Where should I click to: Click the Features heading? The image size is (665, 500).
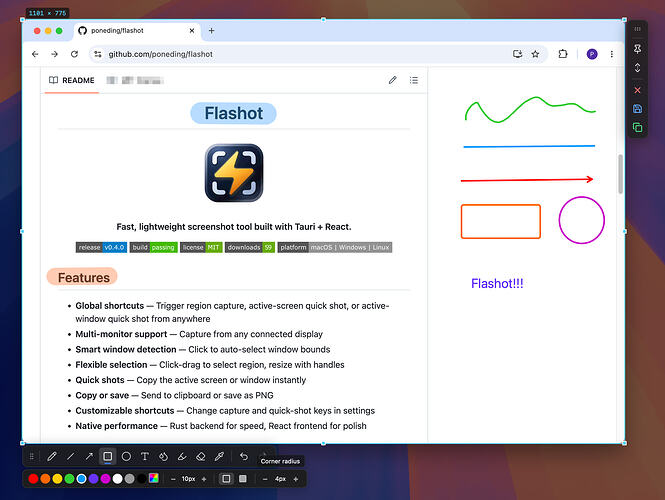84,277
